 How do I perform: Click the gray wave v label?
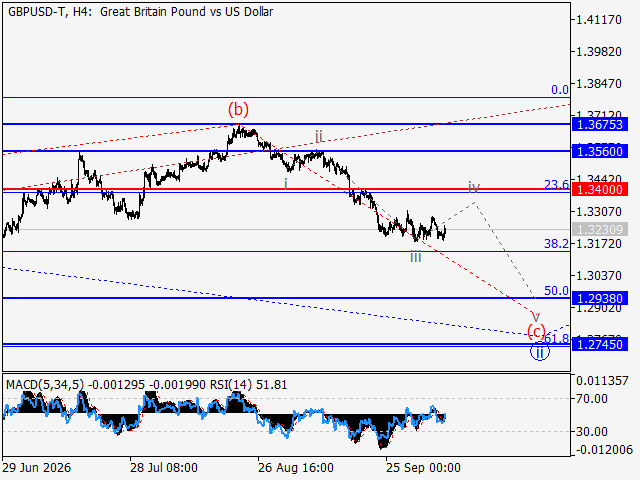(536, 316)
